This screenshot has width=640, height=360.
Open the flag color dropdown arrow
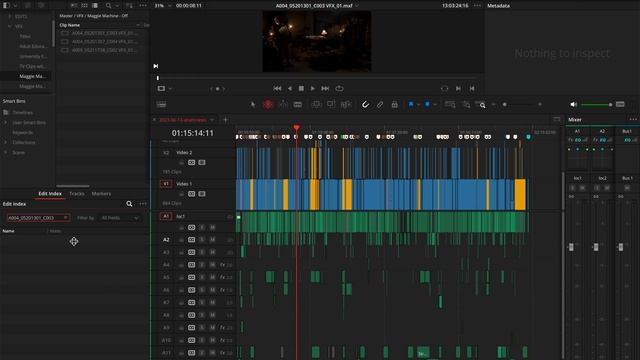(x=418, y=105)
